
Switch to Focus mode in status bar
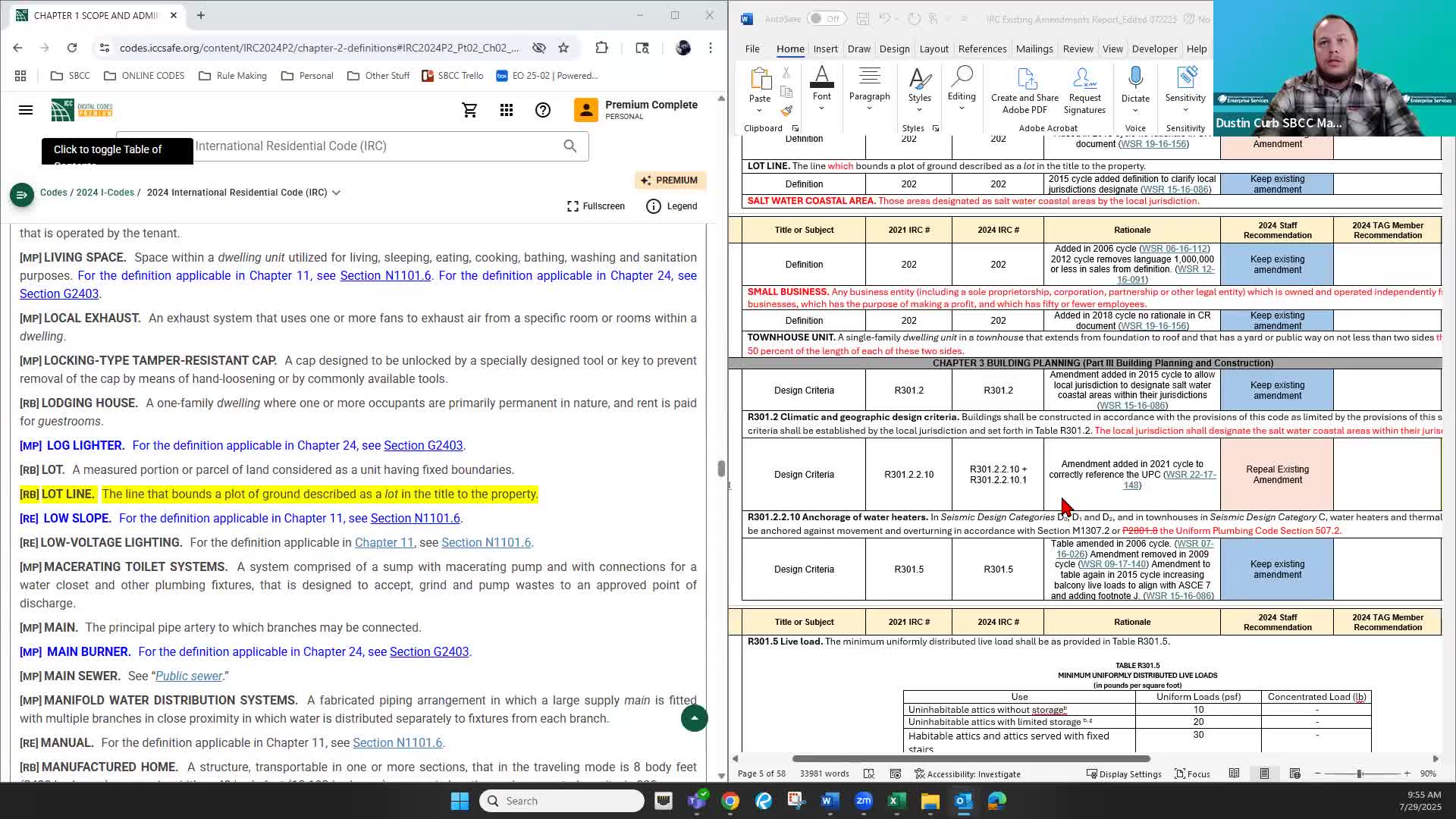tap(1192, 773)
